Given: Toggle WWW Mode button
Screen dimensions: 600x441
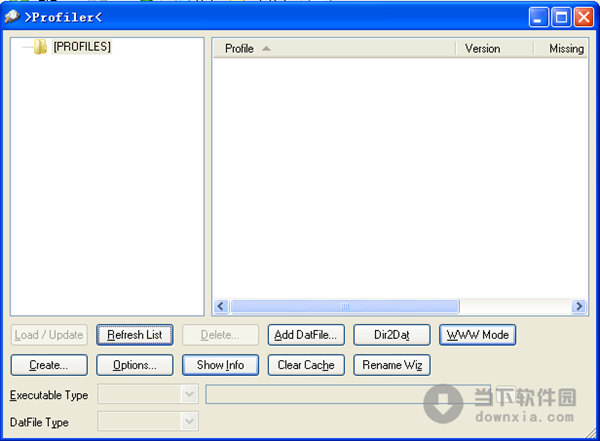Looking at the screenshot, I should 477,335.
